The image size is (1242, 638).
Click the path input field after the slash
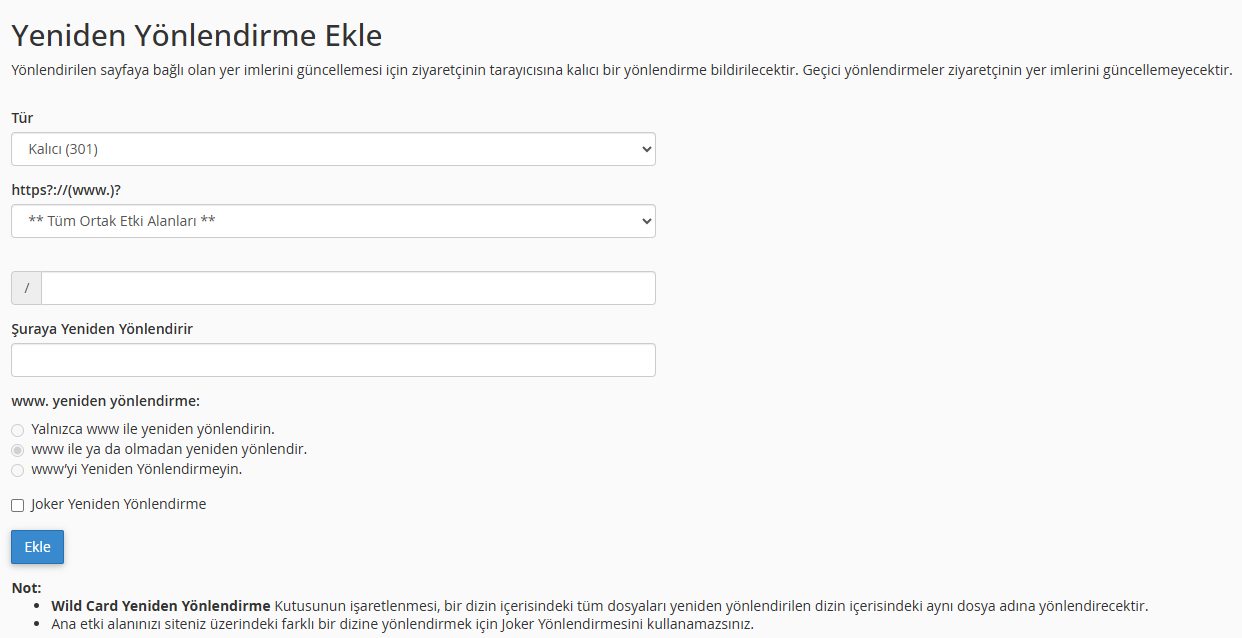pos(348,288)
